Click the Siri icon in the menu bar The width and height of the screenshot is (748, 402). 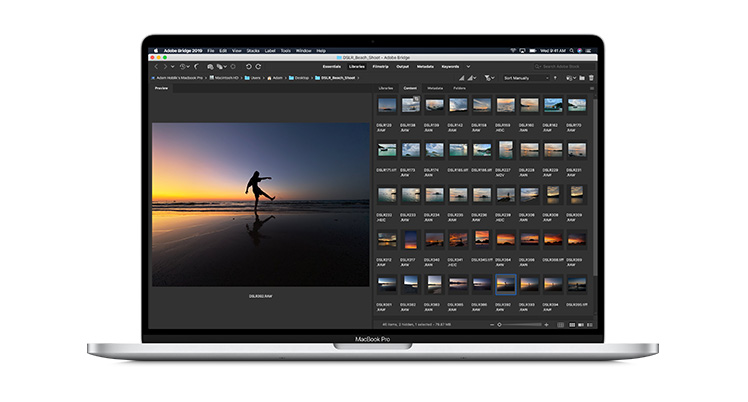pos(580,51)
